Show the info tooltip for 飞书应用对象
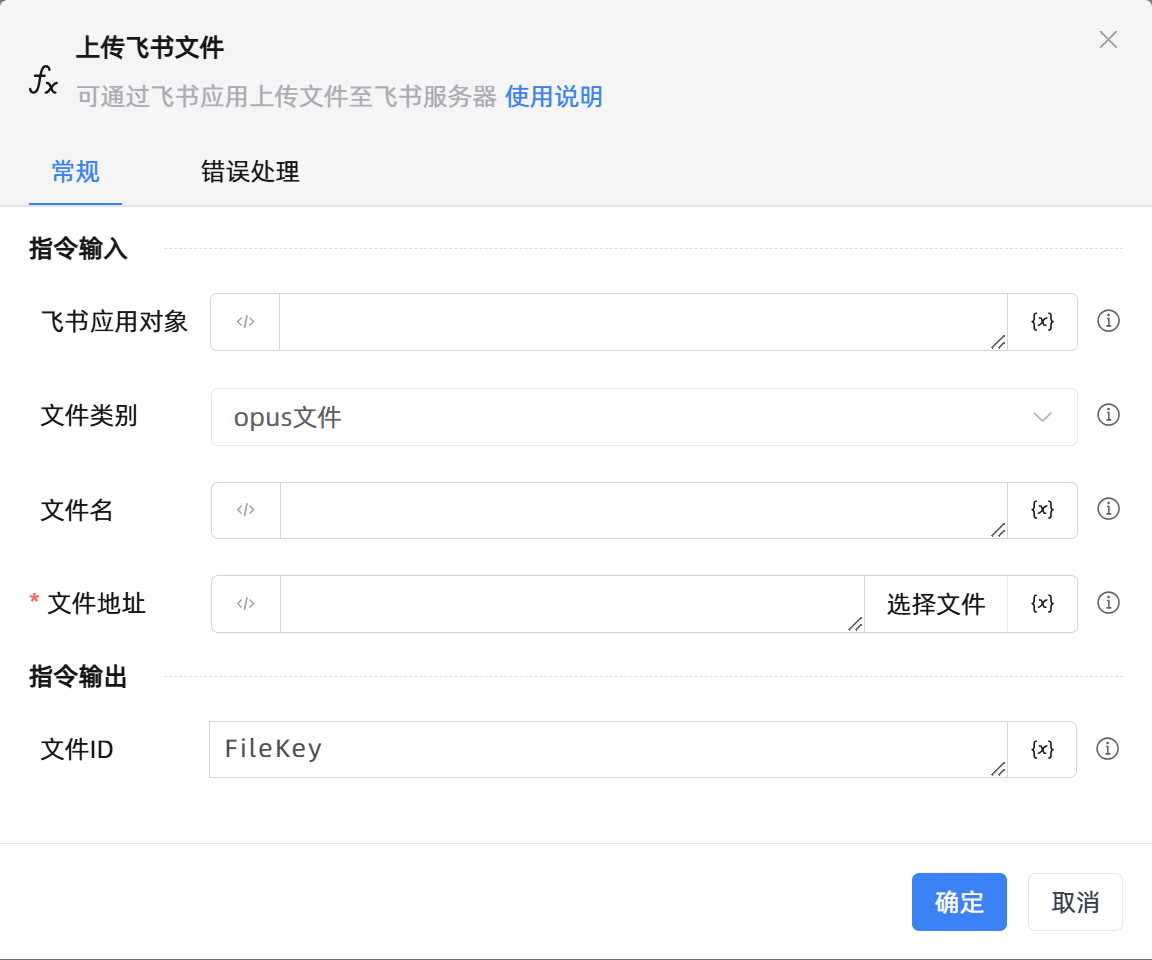 click(x=1108, y=321)
